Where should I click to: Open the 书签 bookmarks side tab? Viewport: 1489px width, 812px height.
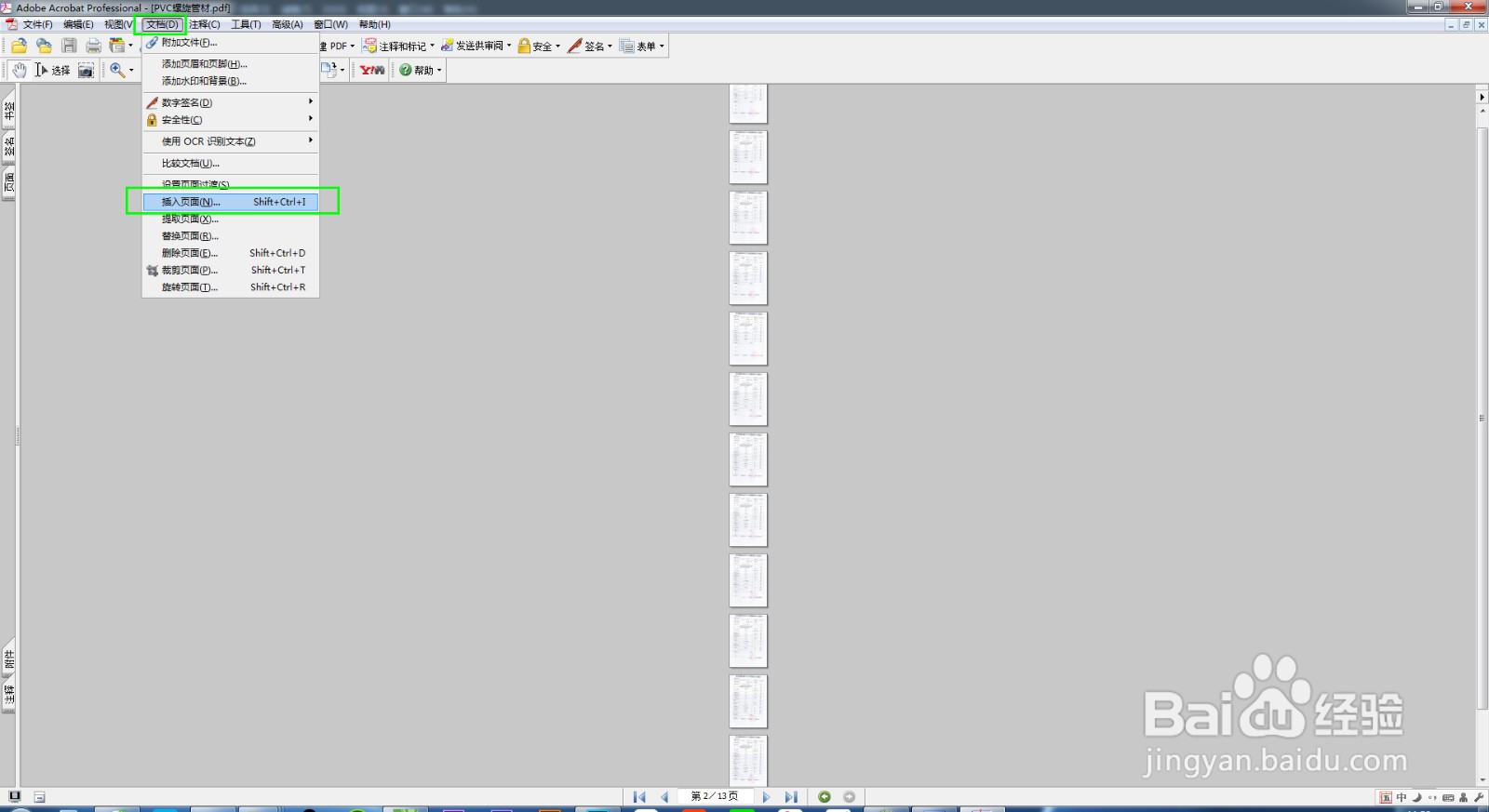pyautogui.click(x=9, y=111)
